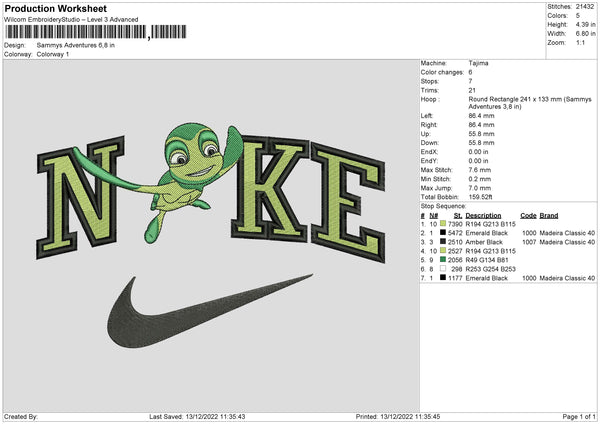Screen dimensions: 600x424
Task: Click the 'Created By:' footer label
Action: click(21, 417)
